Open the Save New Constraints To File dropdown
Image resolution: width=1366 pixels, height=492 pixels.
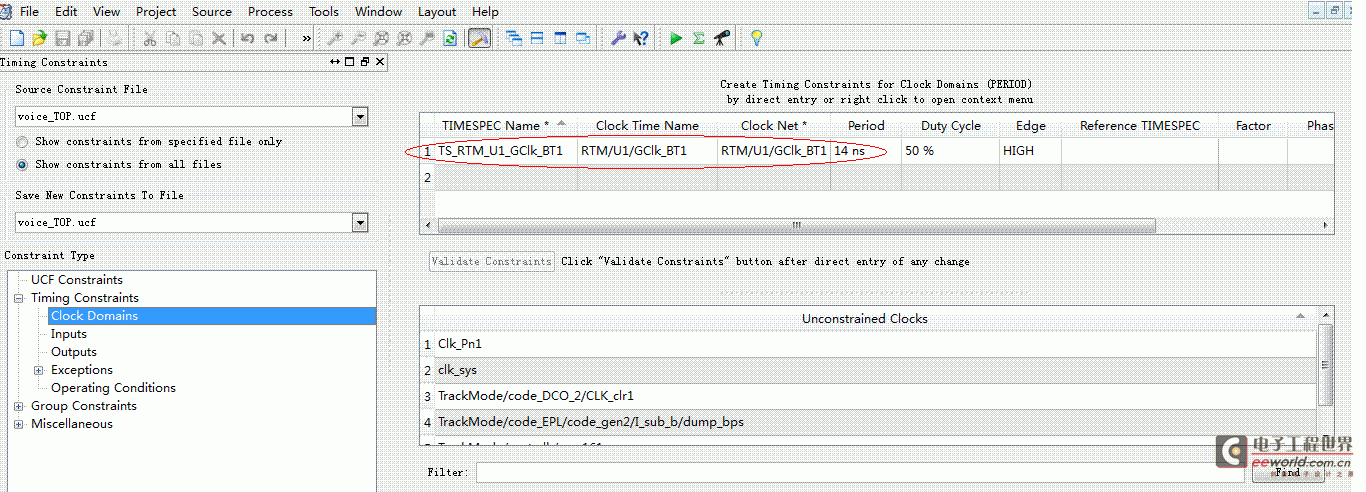[x=360, y=223]
